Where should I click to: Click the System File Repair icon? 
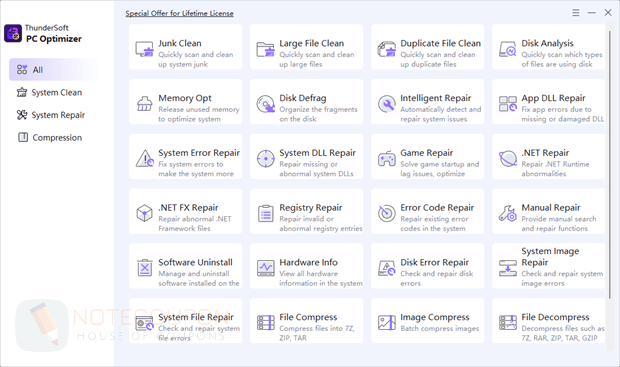click(x=144, y=323)
